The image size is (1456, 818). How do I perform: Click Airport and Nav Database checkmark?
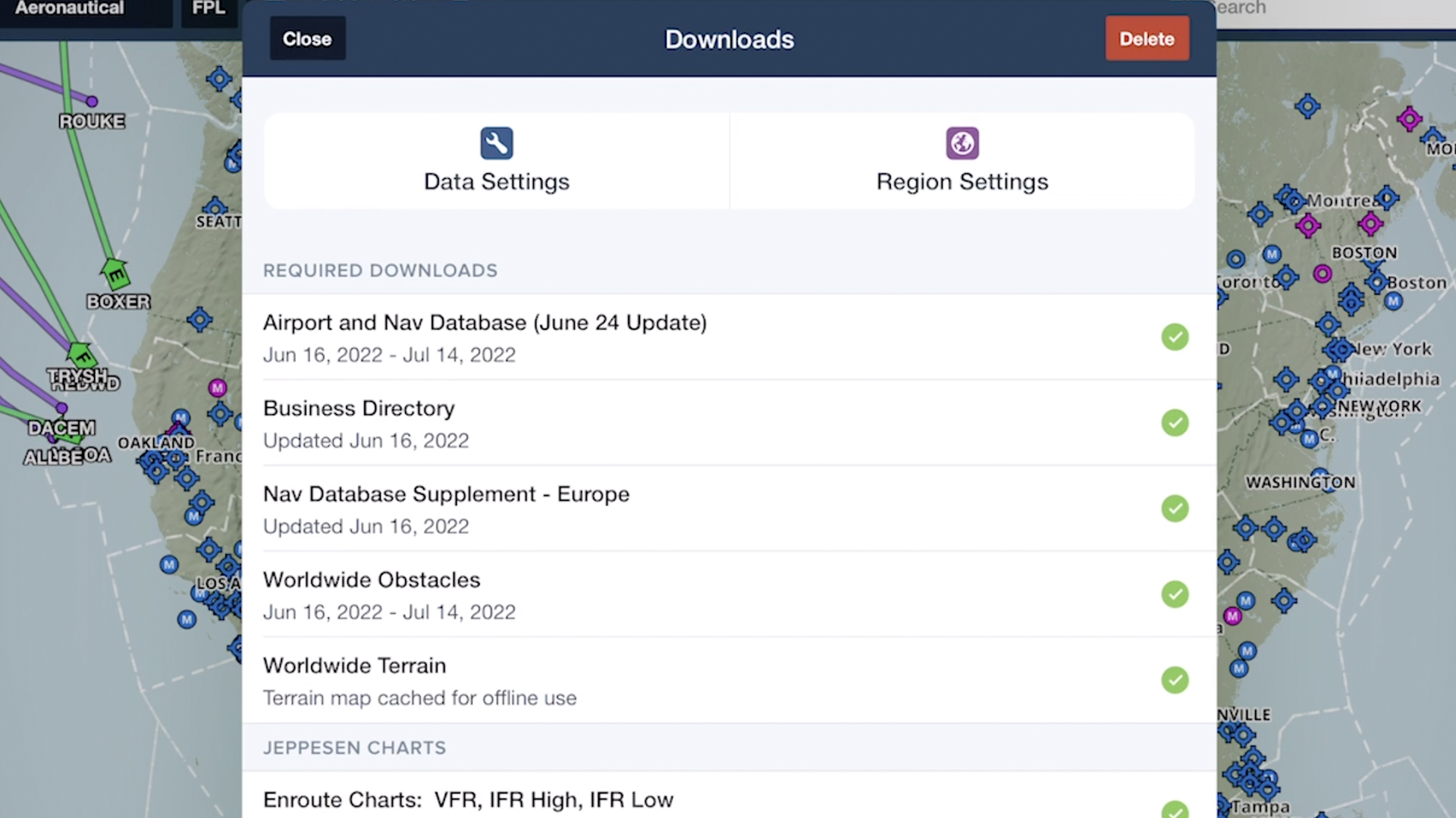click(x=1175, y=337)
